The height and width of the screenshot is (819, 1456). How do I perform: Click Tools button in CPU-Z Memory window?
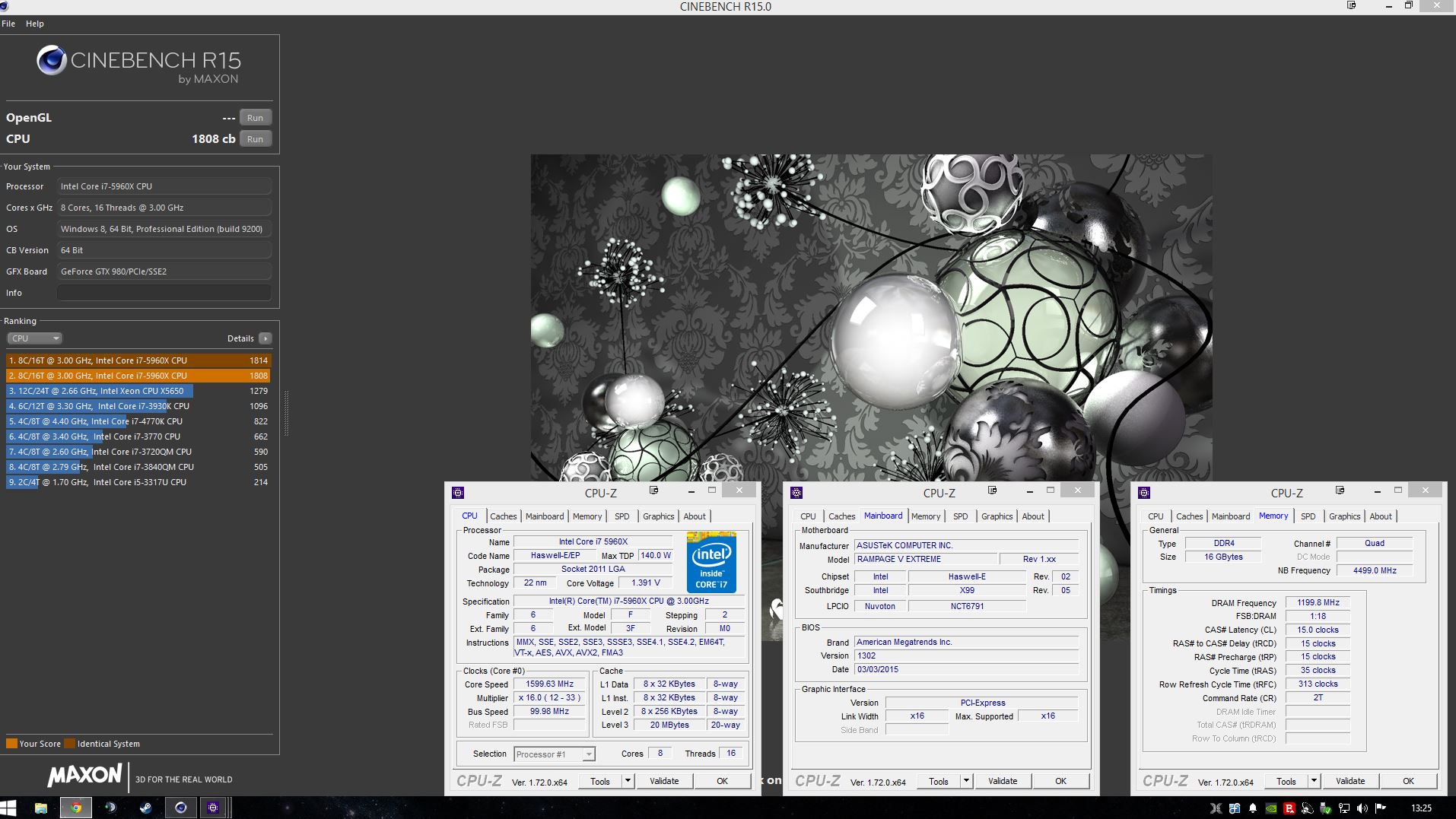point(1286,781)
